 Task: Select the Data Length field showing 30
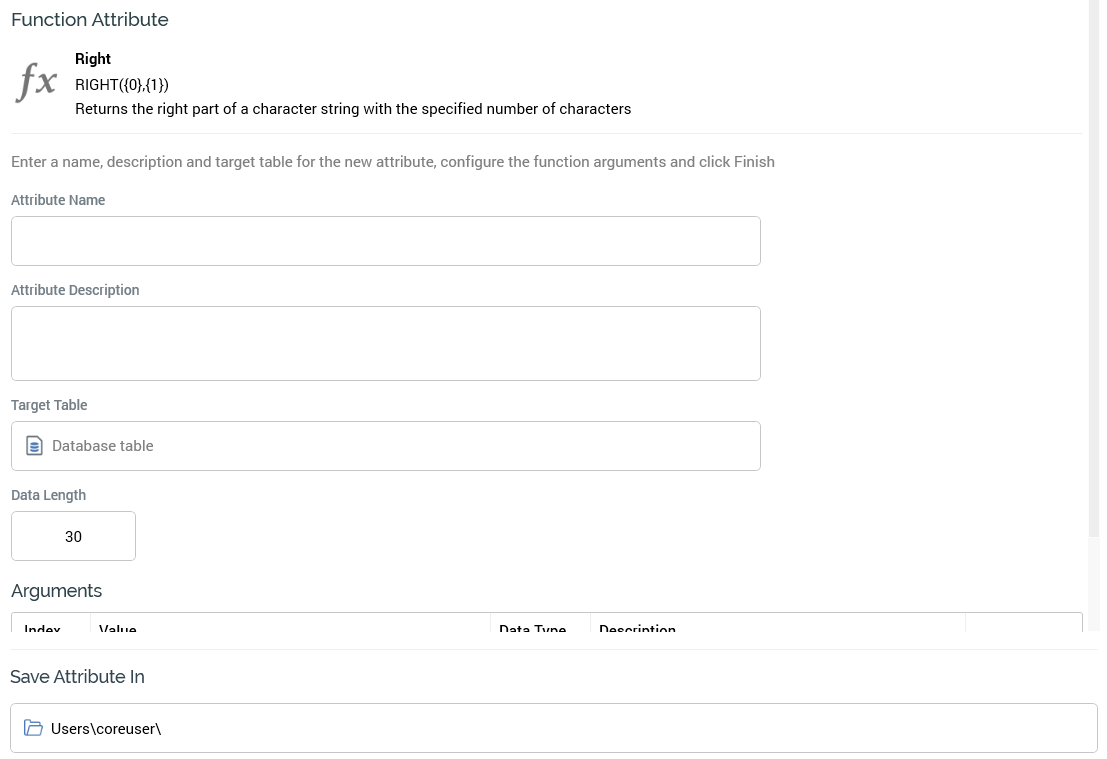73,536
